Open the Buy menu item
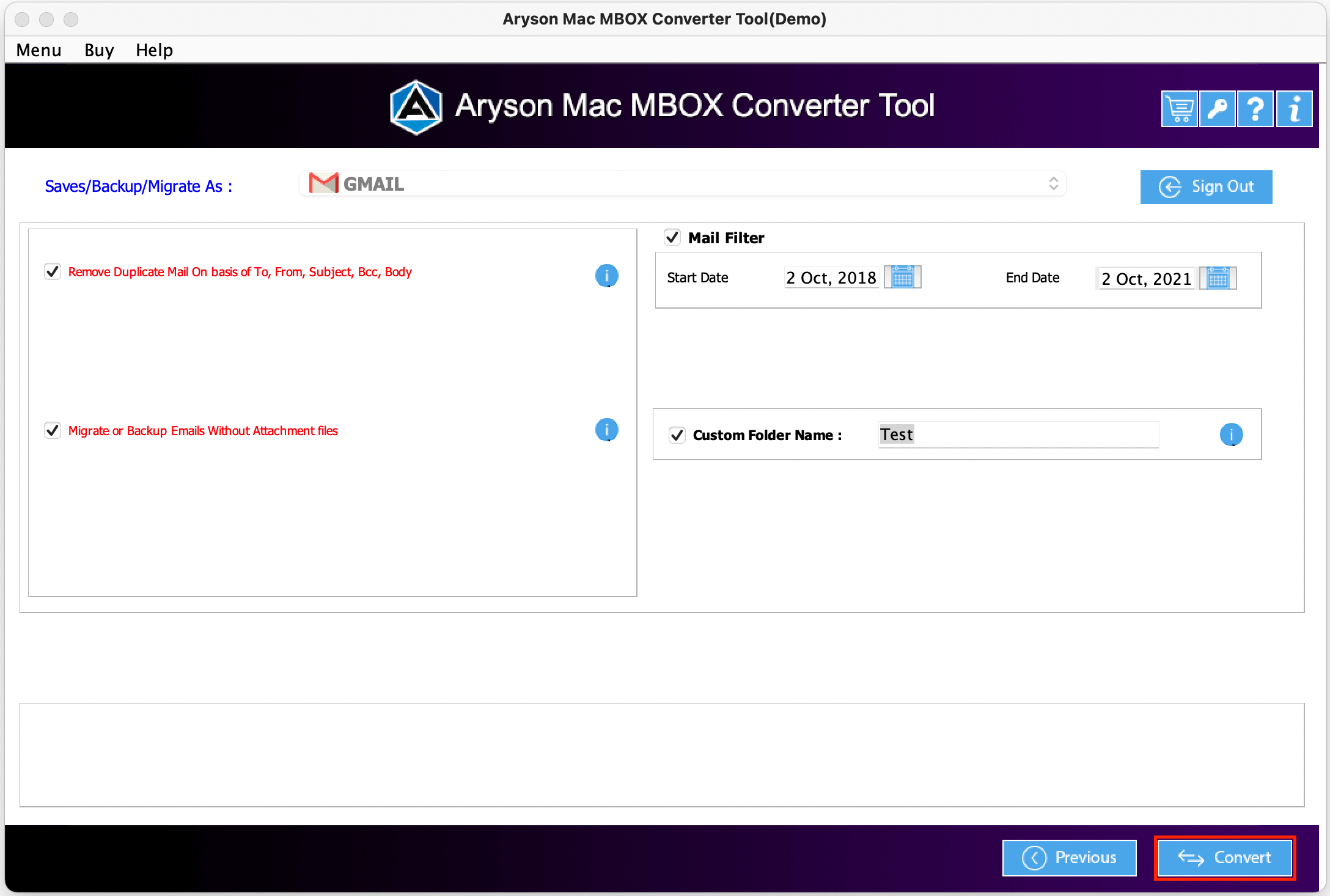Viewport: 1330px width, 896px height. [x=97, y=47]
